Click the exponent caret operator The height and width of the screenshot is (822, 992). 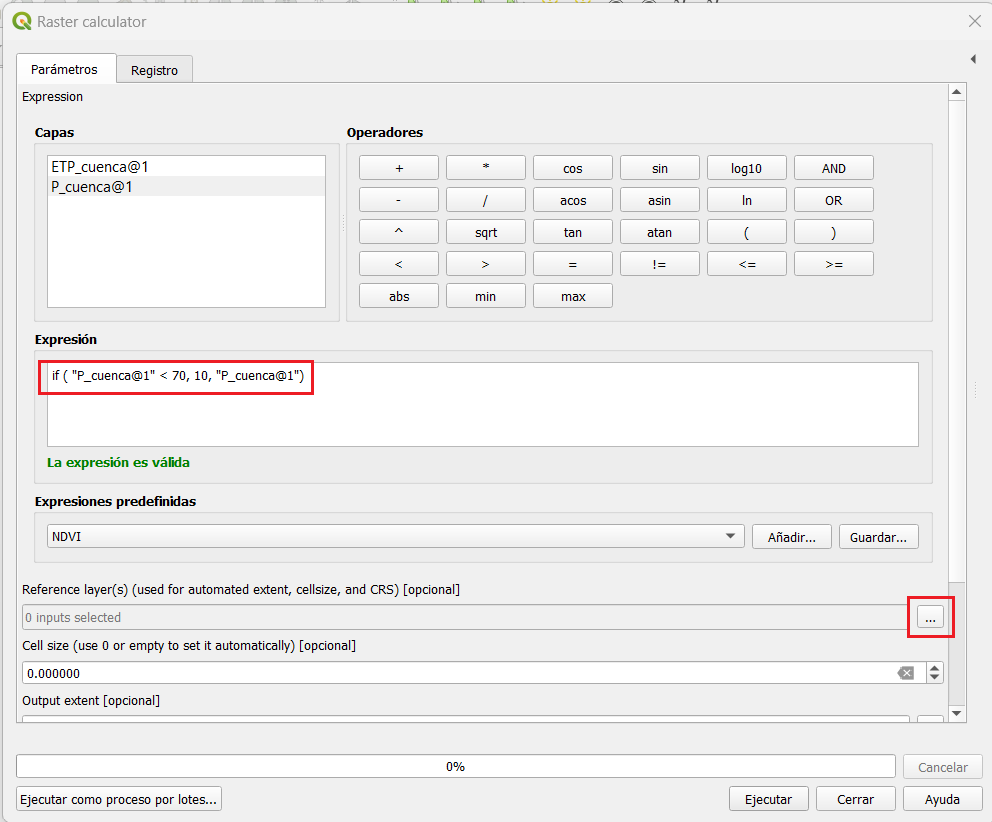(398, 232)
